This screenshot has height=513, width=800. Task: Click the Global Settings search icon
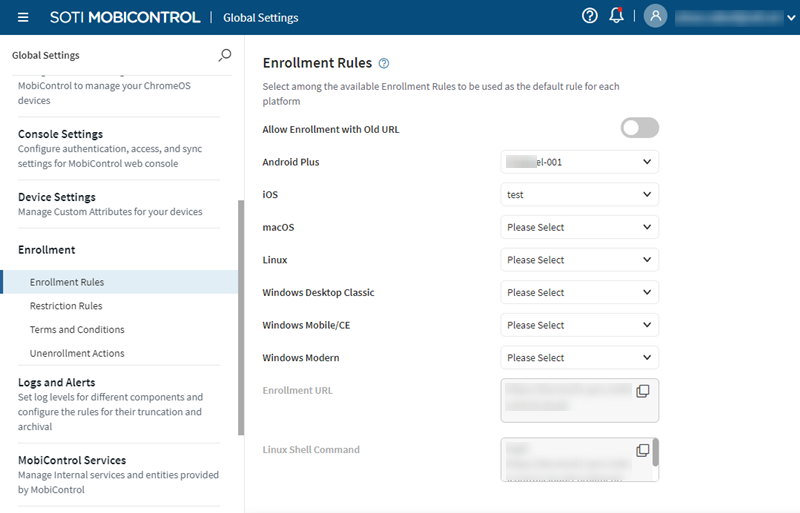224,55
